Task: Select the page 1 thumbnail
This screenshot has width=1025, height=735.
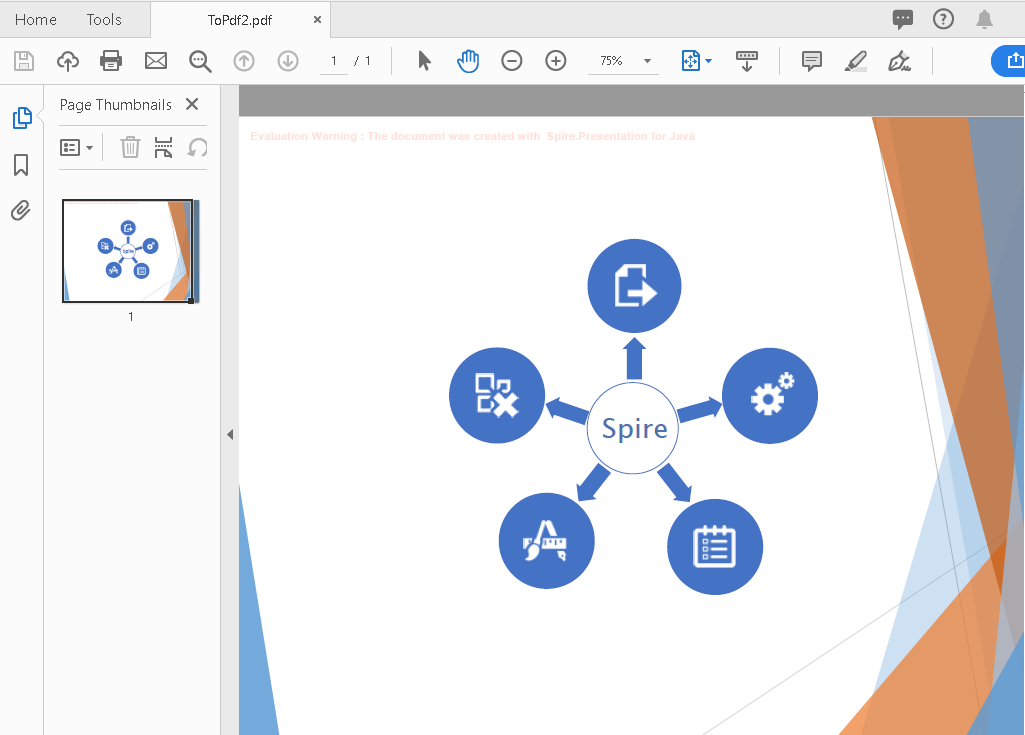Action: coord(127,251)
